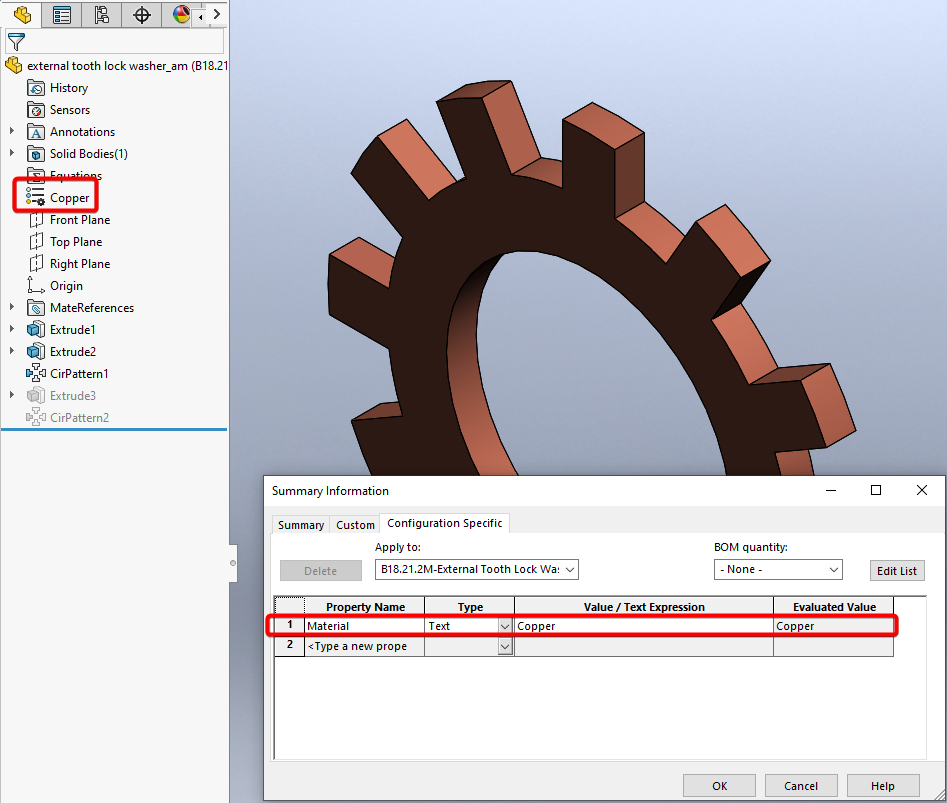The height and width of the screenshot is (803, 947).
Task: Select row 1 header in properties table
Action: click(290, 625)
